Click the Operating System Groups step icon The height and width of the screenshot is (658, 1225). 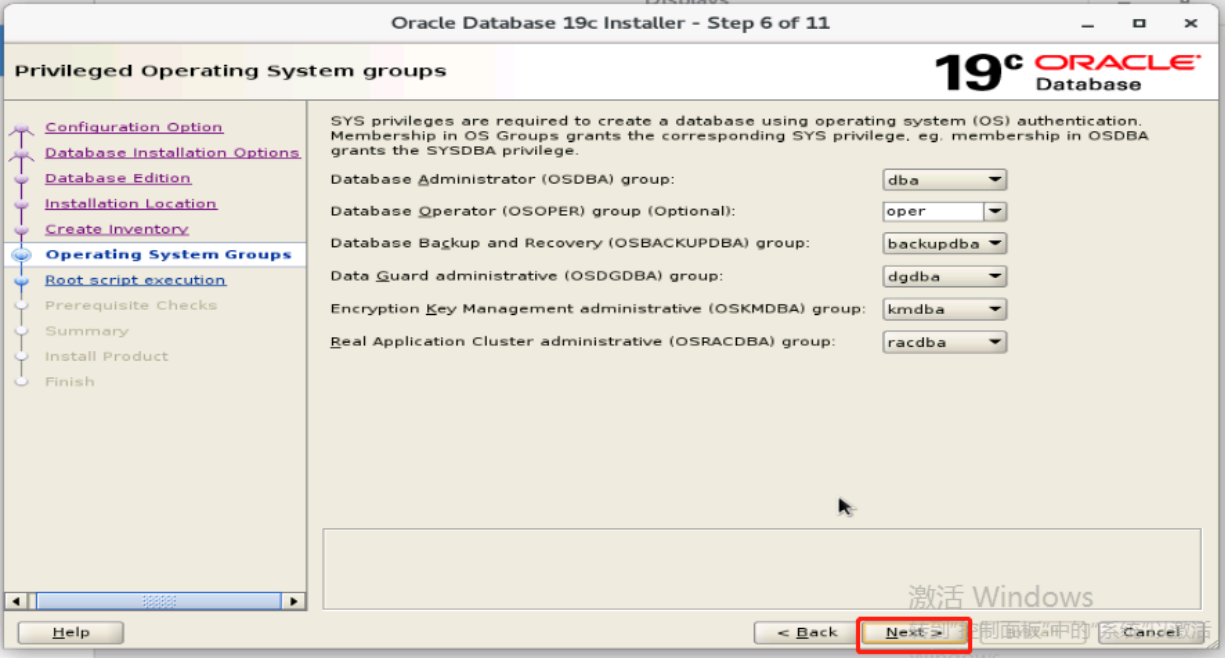[22, 255]
